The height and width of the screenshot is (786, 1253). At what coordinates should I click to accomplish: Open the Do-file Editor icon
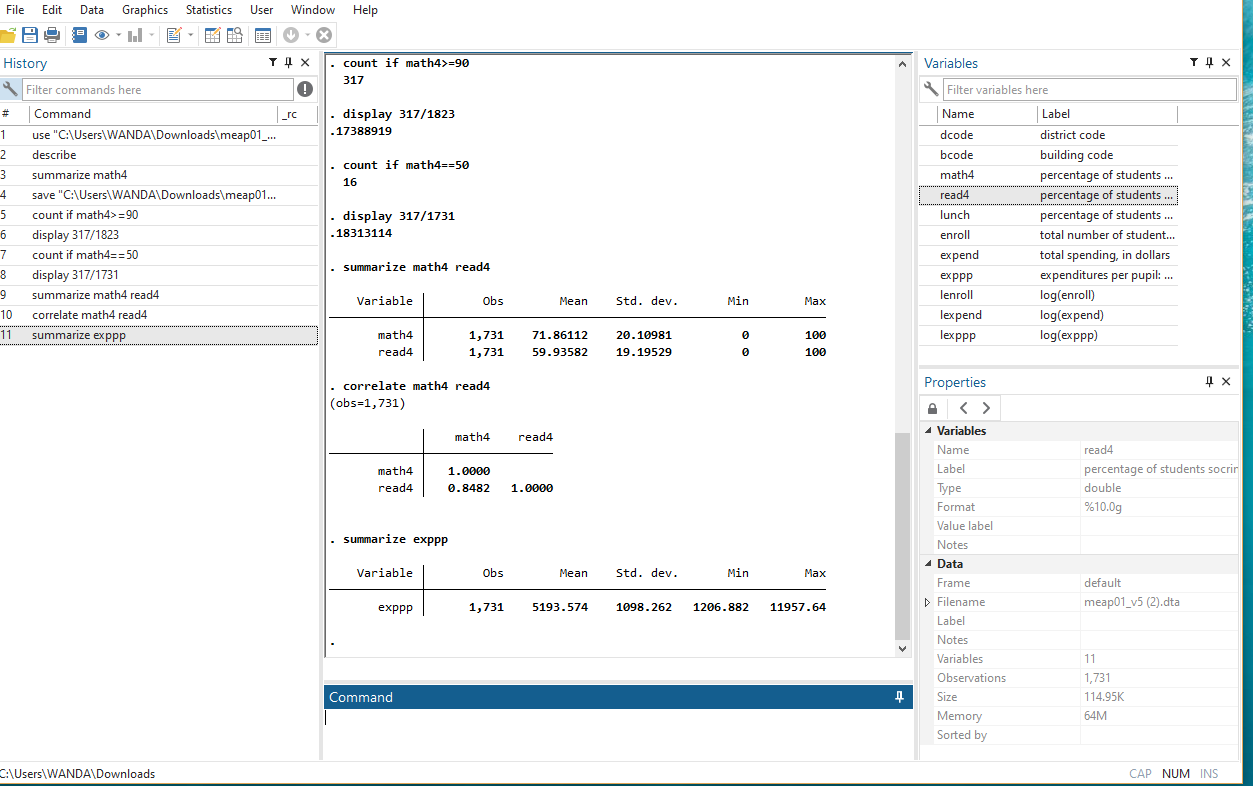(174, 35)
